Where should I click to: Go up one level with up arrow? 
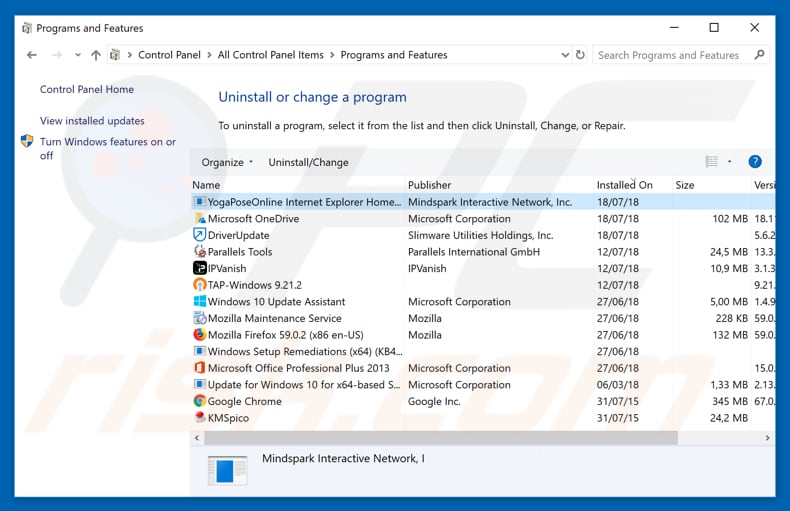click(96, 55)
